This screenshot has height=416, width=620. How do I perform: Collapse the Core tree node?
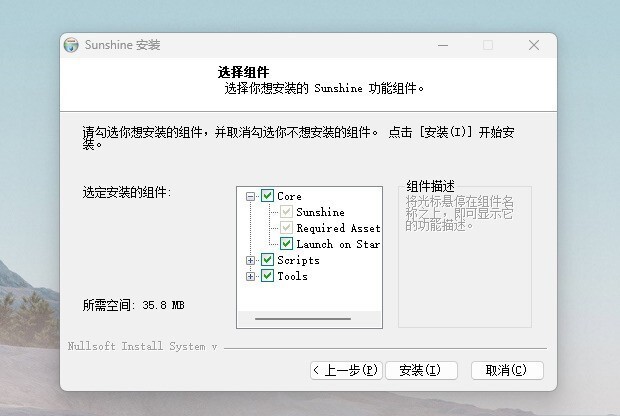(250, 196)
